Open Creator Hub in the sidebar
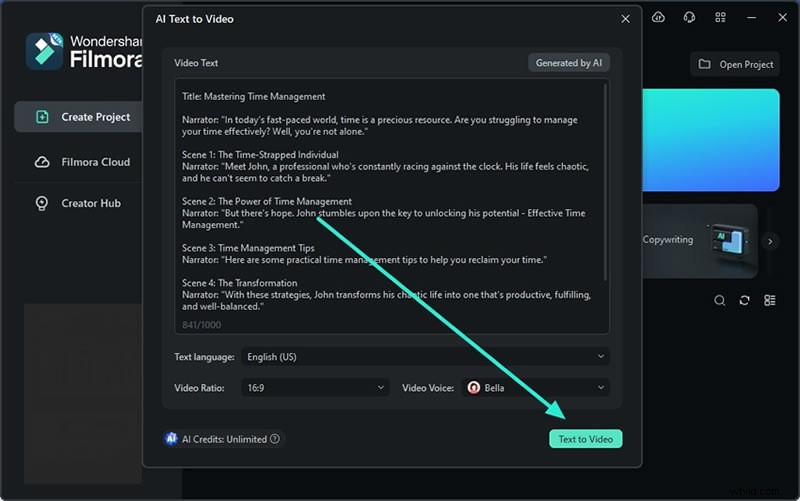The image size is (800, 501). coord(78,203)
